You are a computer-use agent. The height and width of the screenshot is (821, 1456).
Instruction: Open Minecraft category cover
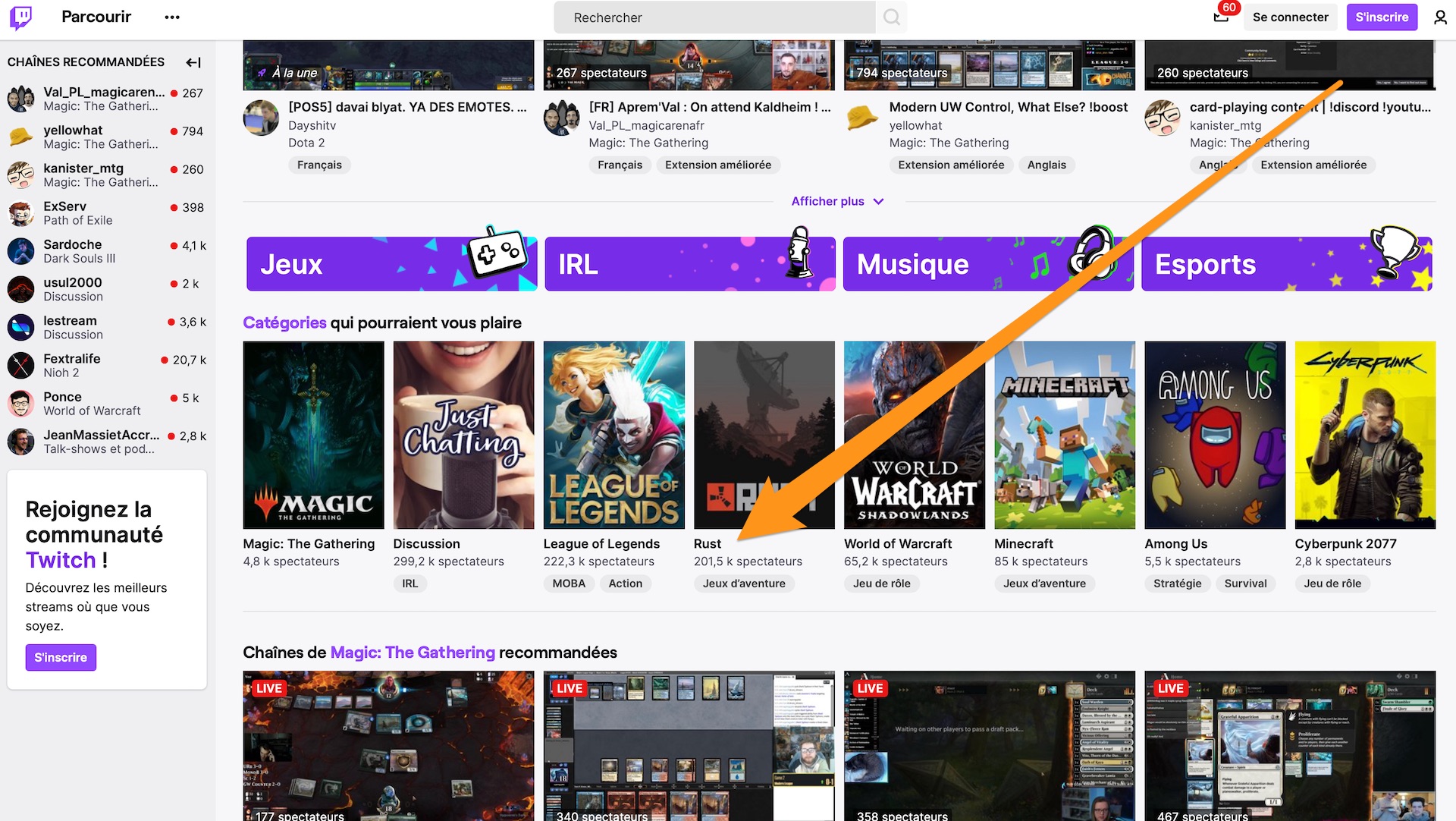pos(1065,435)
